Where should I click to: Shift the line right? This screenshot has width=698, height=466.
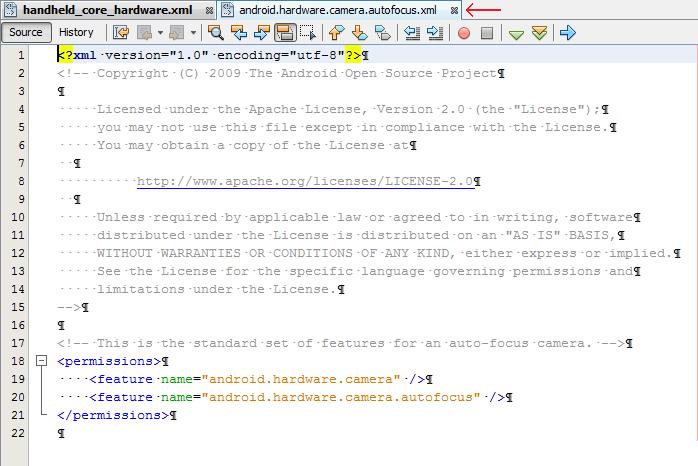(x=434, y=33)
